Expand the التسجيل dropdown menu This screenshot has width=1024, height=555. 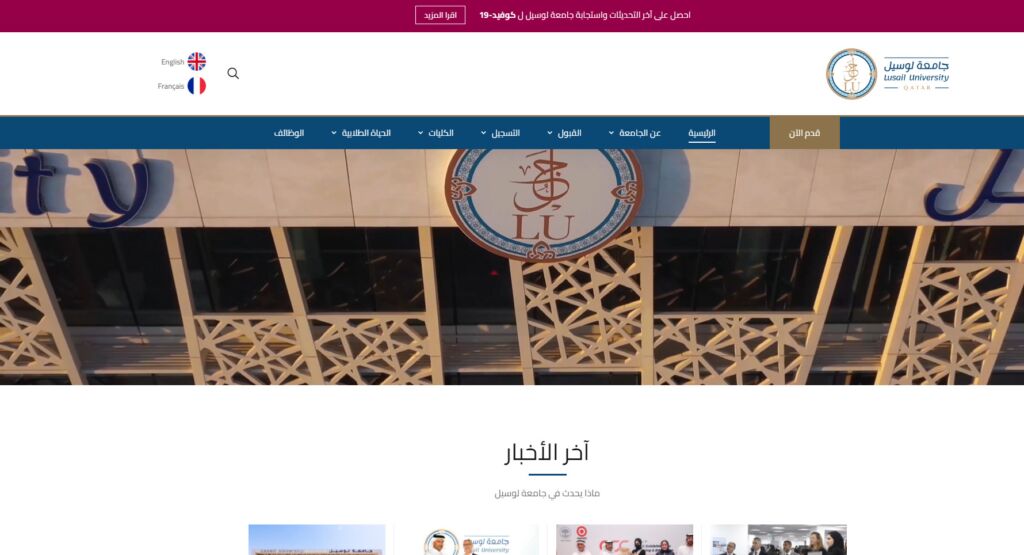[x=500, y=133]
